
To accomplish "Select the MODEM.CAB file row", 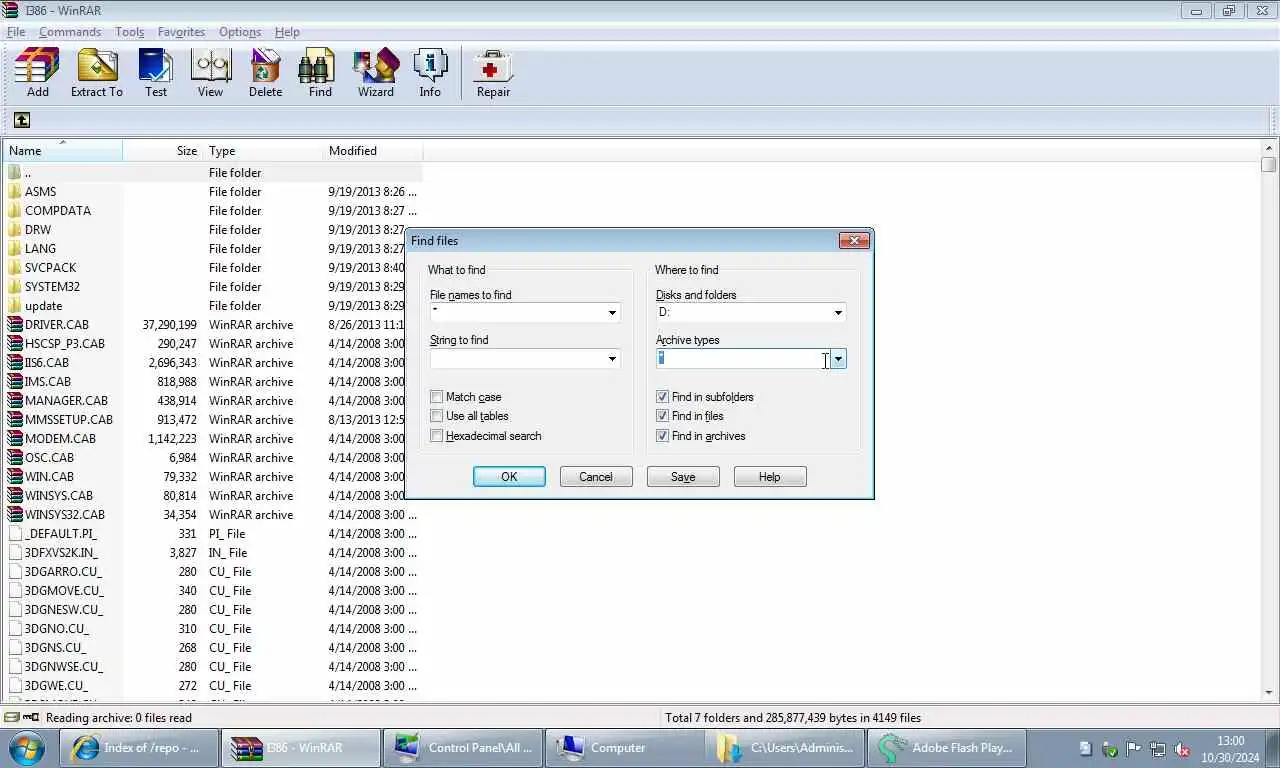I will coord(213,438).
